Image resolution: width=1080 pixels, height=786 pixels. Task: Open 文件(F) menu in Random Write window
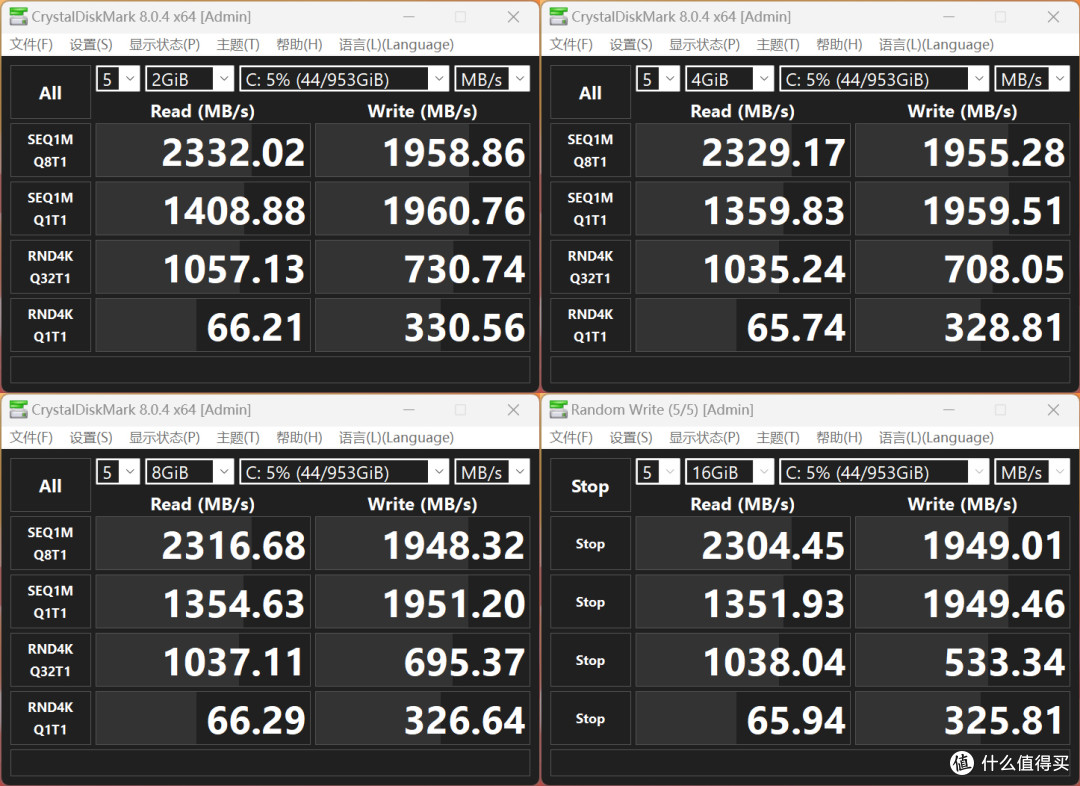(x=571, y=437)
